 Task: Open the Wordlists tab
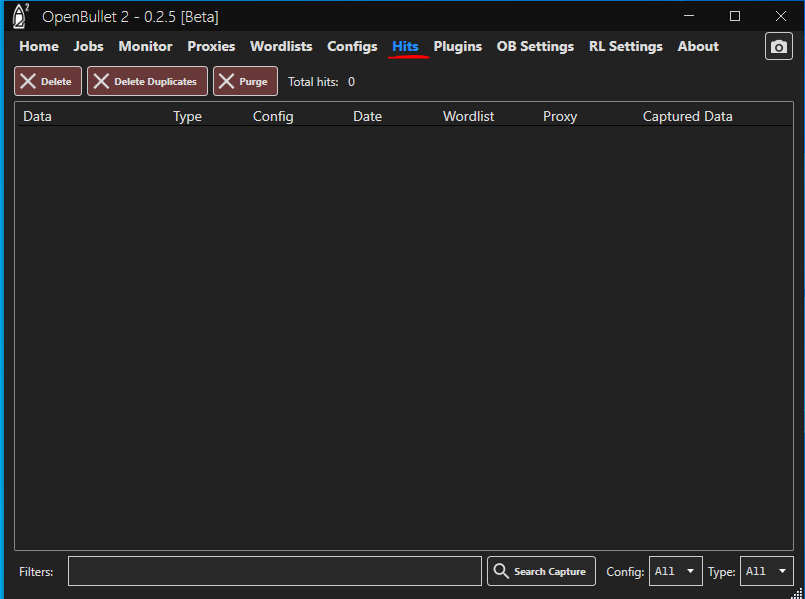[281, 46]
